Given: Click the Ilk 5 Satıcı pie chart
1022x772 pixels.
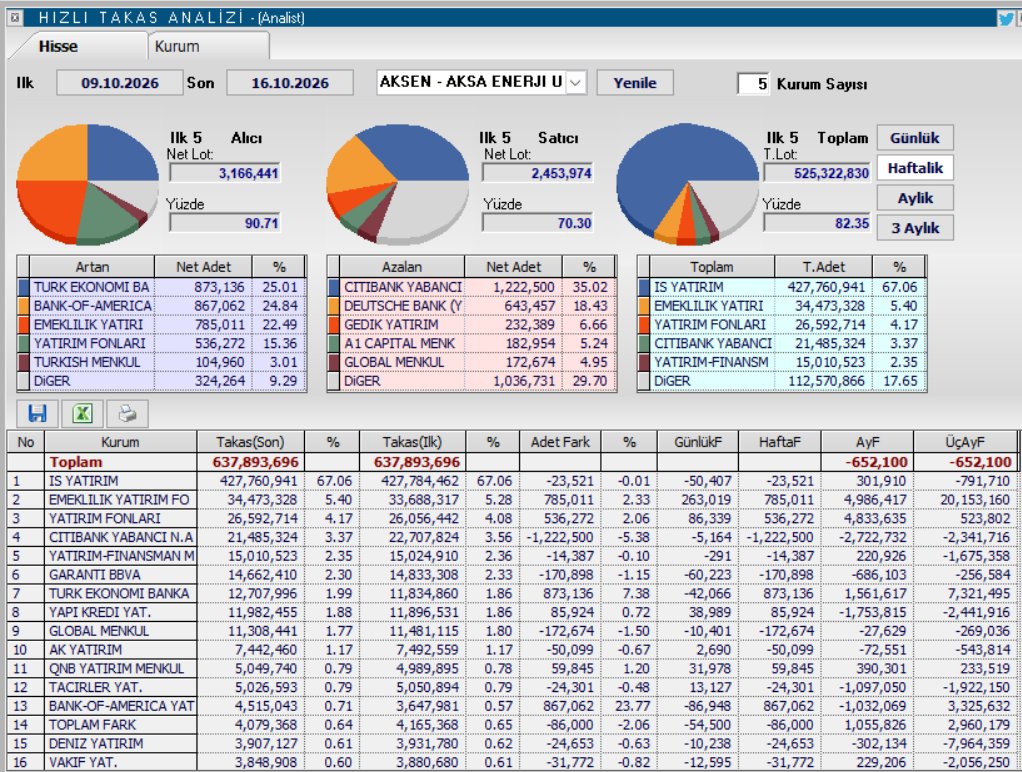Looking at the screenshot, I should coord(397,184).
